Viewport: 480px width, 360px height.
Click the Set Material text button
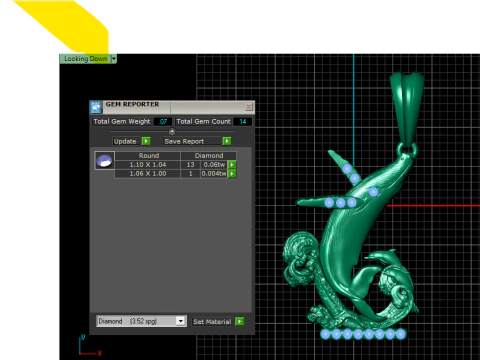pyautogui.click(x=212, y=322)
